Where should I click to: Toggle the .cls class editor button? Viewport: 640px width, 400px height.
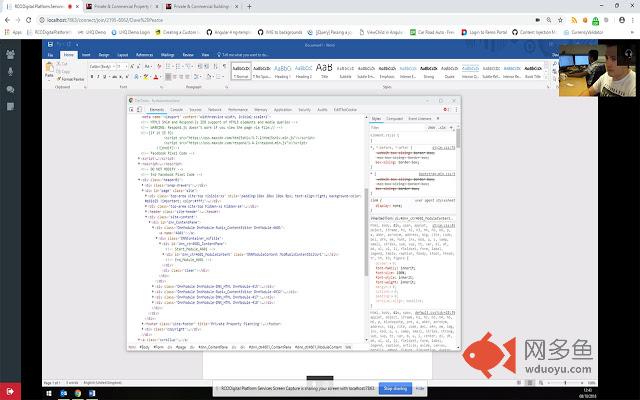coord(442,128)
